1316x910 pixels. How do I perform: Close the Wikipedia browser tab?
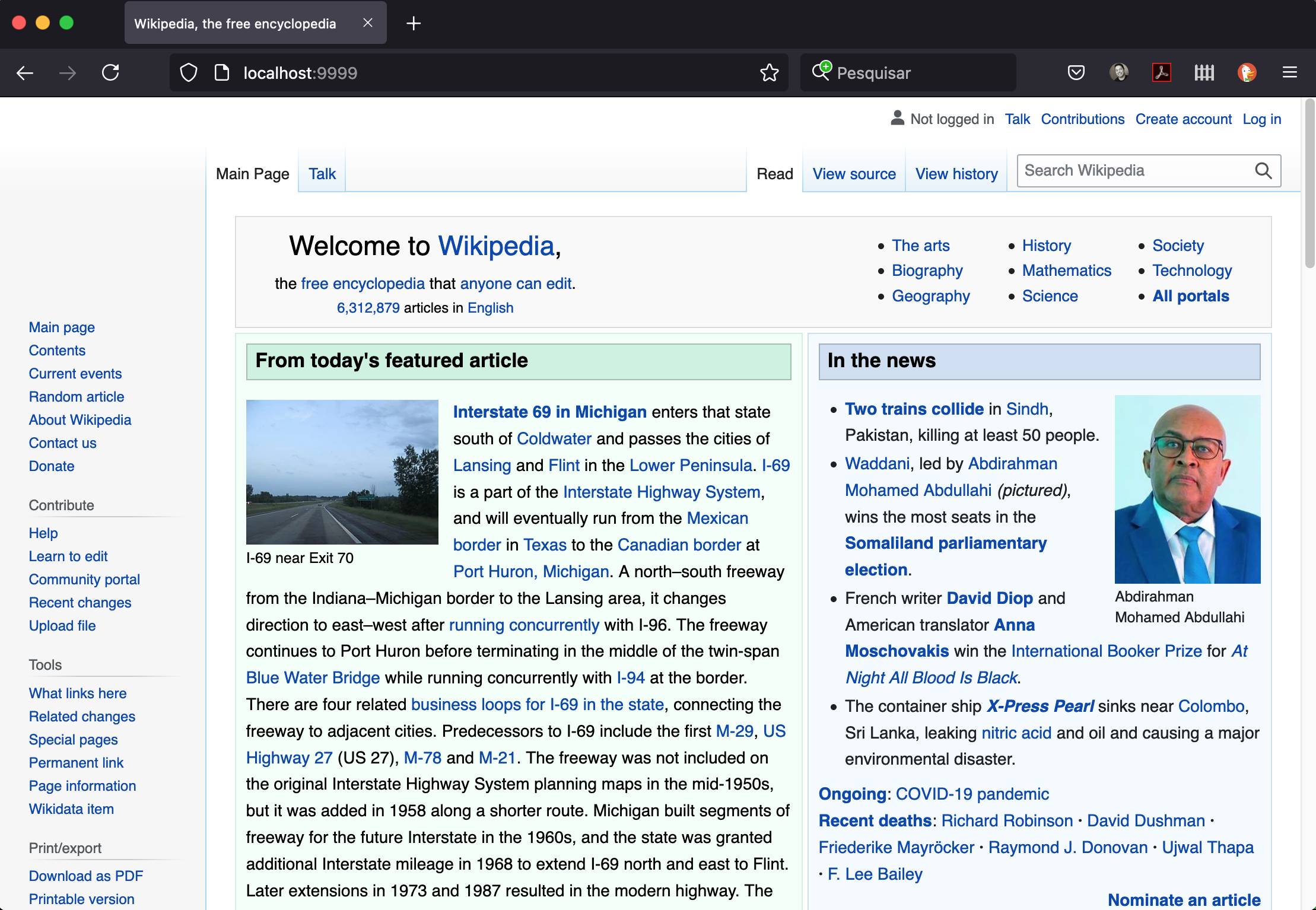[x=368, y=23]
